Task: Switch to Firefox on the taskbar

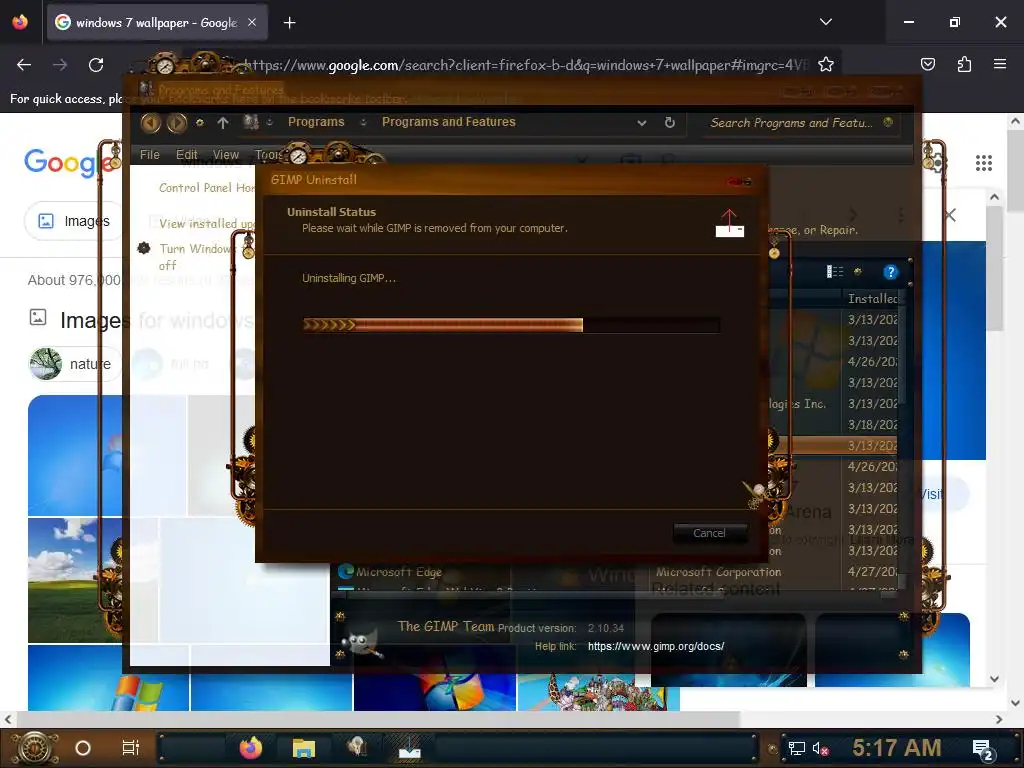Action: (250, 748)
